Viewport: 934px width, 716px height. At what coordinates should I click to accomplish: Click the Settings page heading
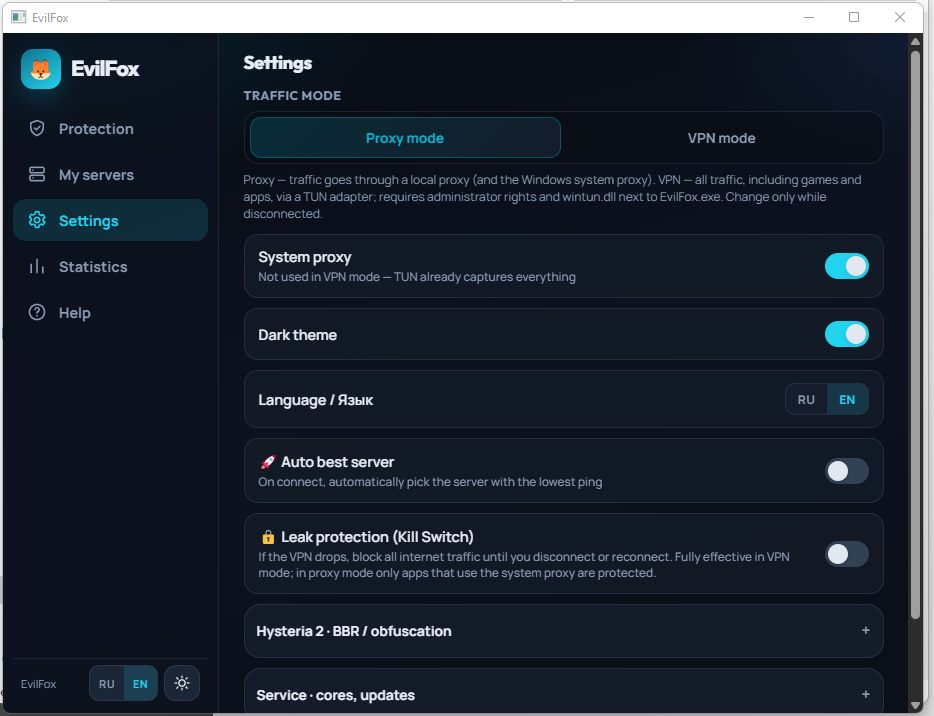point(278,63)
